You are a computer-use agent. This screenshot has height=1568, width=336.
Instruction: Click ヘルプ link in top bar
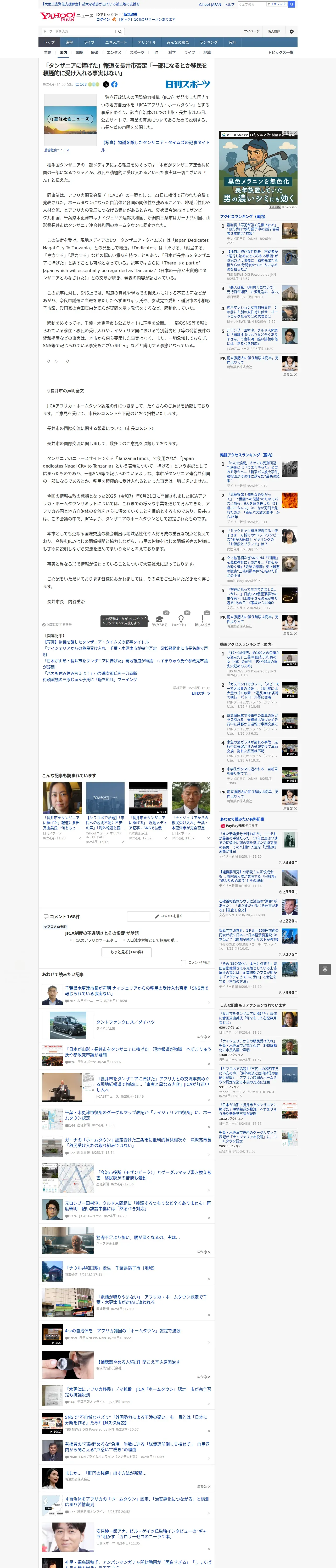[x=229, y=4]
